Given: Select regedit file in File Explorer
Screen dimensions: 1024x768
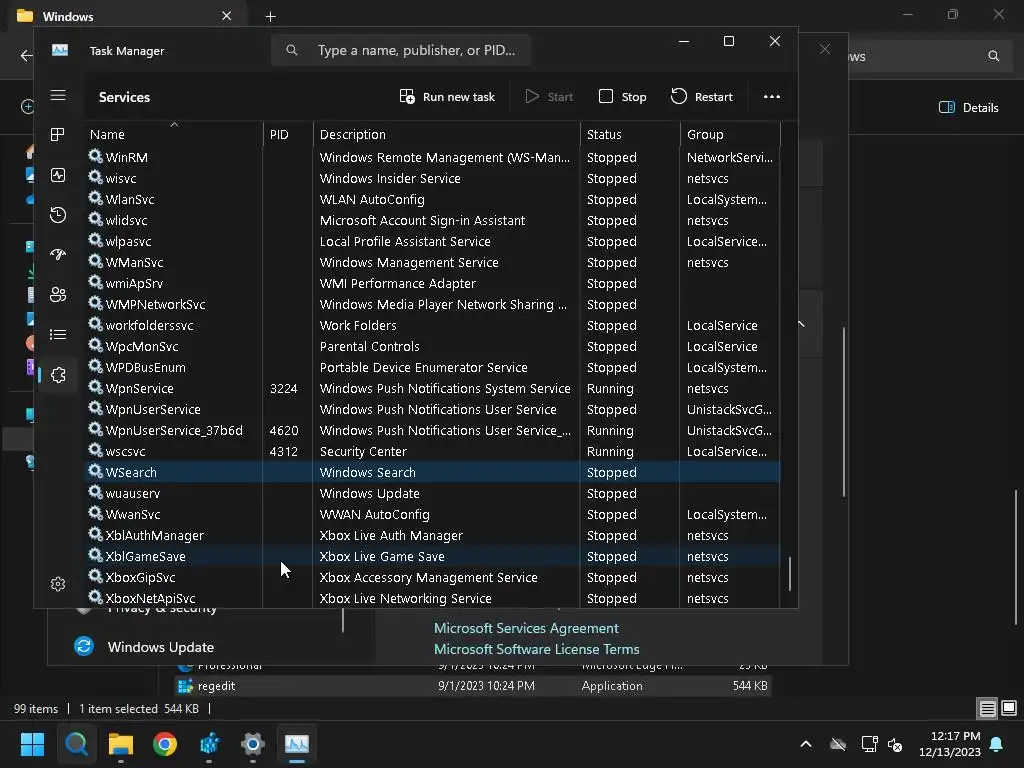Looking at the screenshot, I should (x=473, y=686).
